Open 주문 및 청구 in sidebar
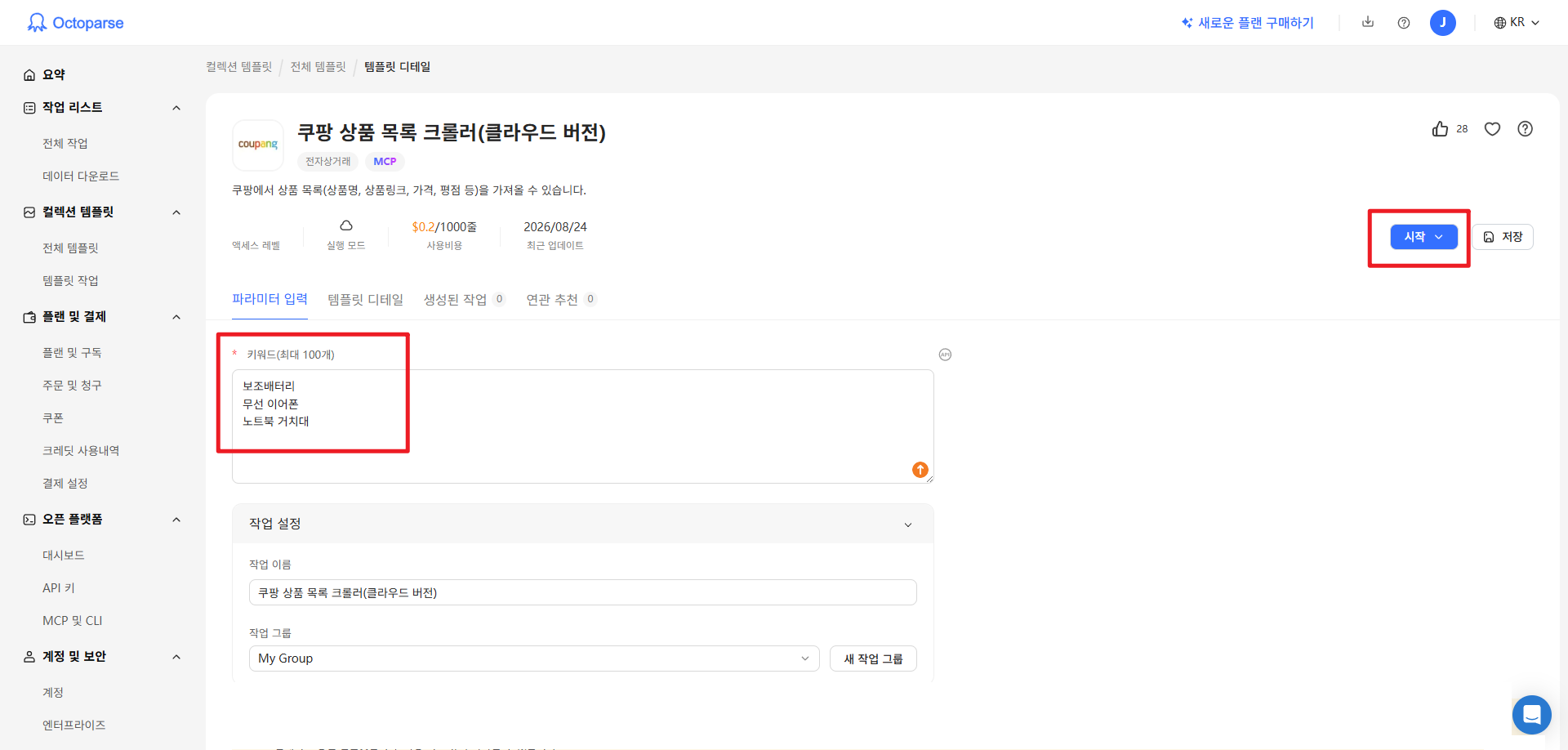The height and width of the screenshot is (750, 1568). pos(72,386)
